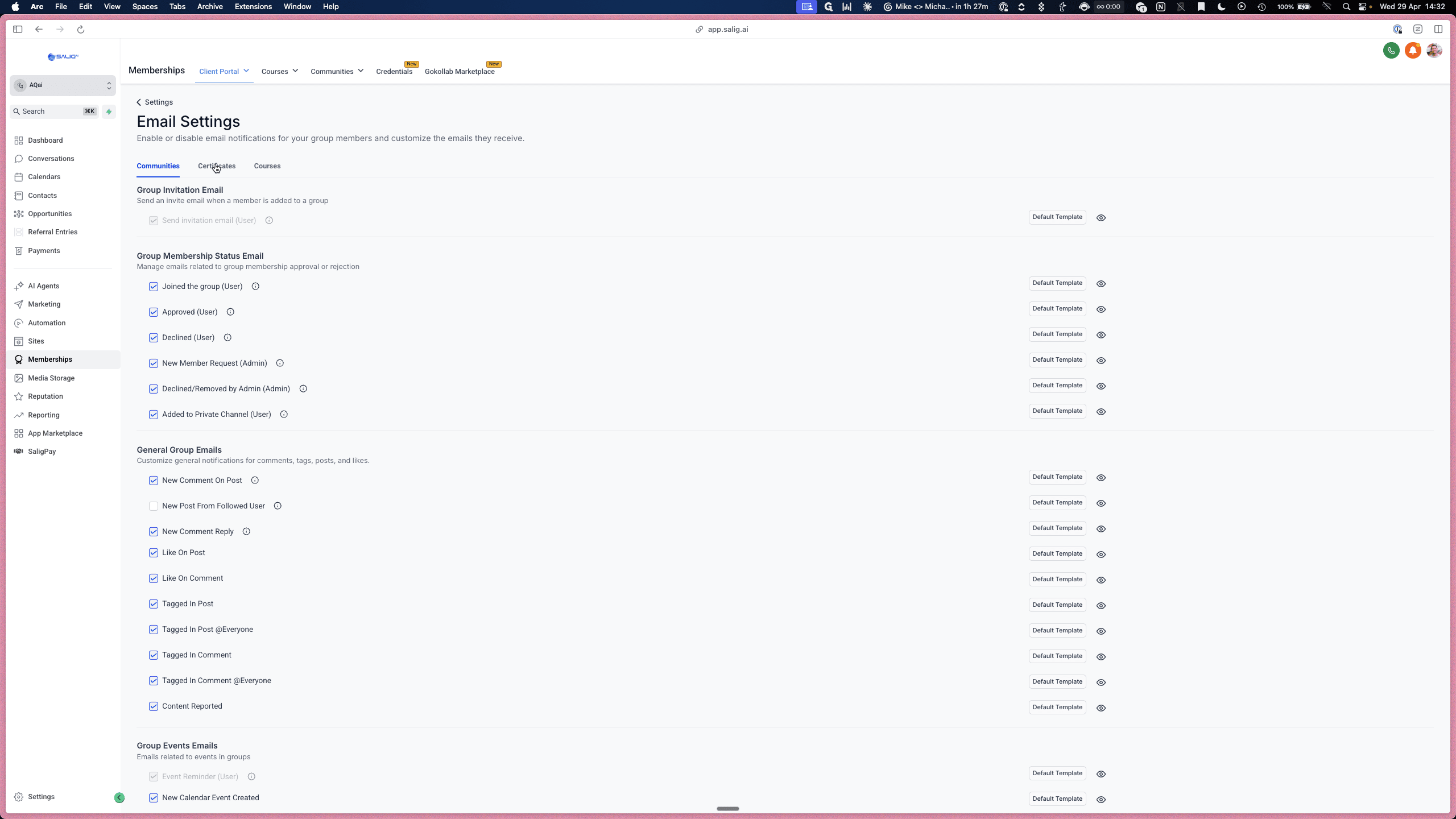Enable New Post From Followed User checkbox
This screenshot has width=1456, height=819.
point(154,506)
